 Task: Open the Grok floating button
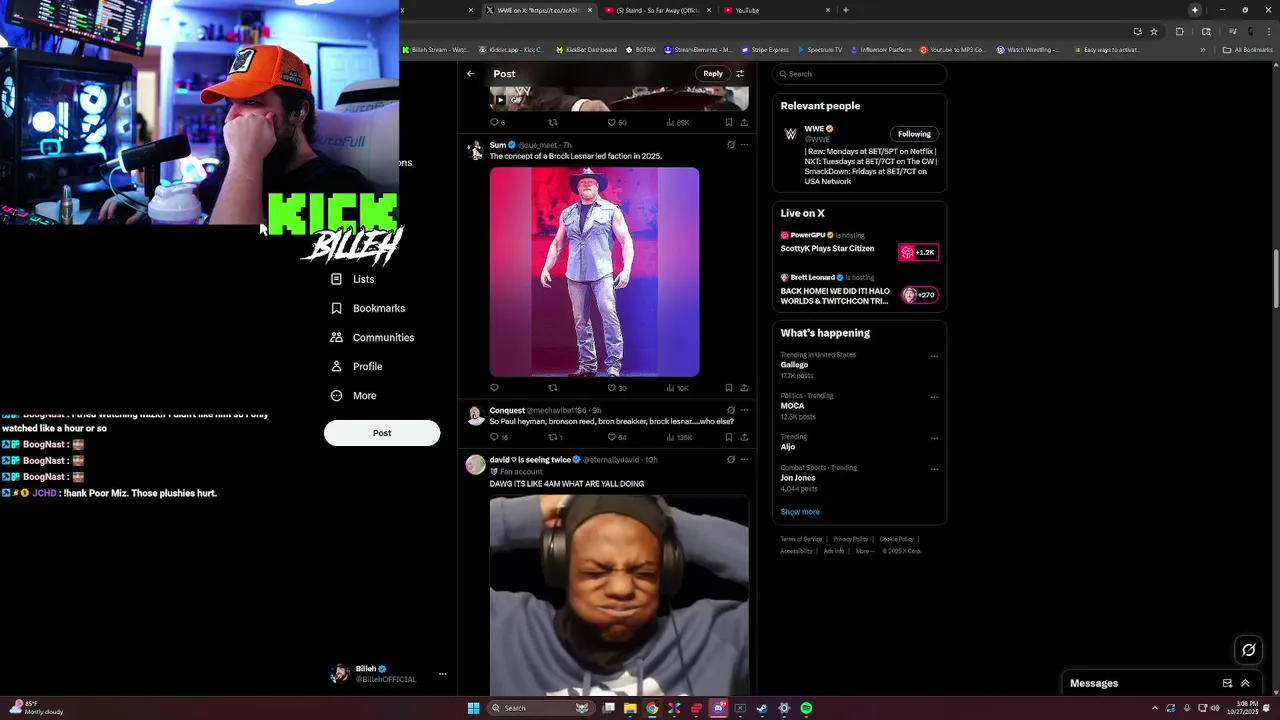coord(1248,650)
